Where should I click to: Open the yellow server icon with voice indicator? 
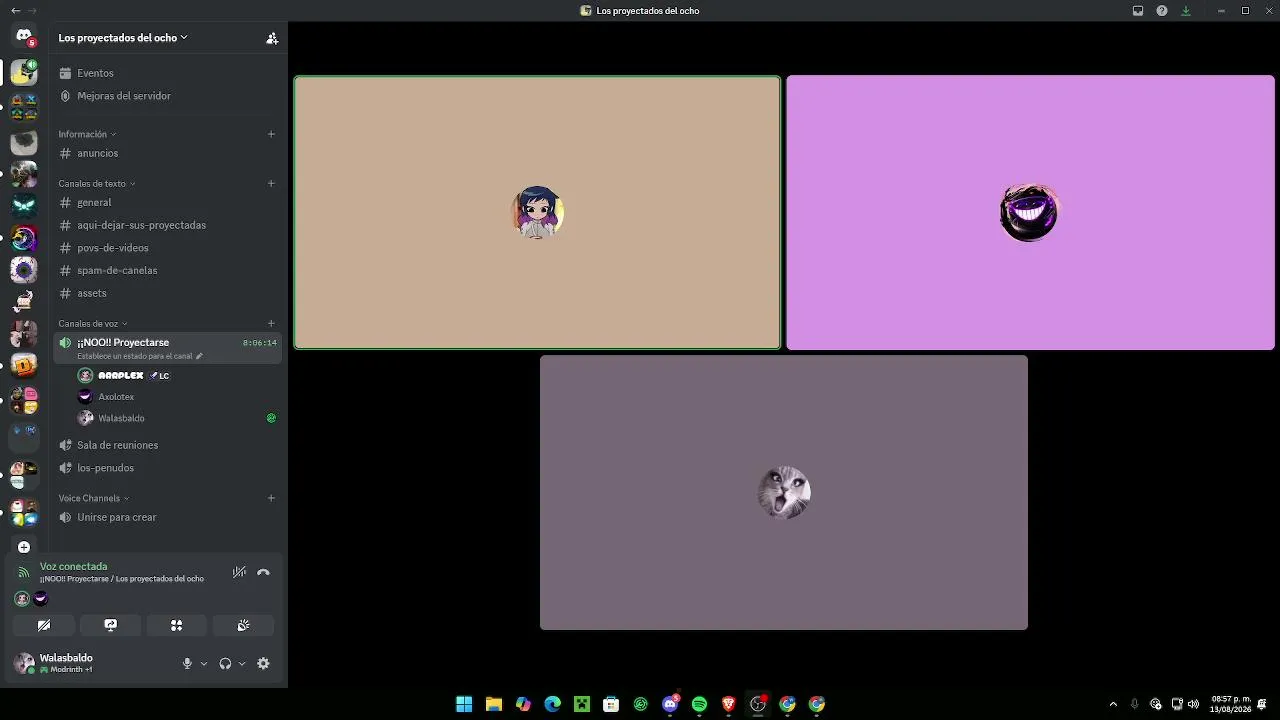(x=24, y=72)
